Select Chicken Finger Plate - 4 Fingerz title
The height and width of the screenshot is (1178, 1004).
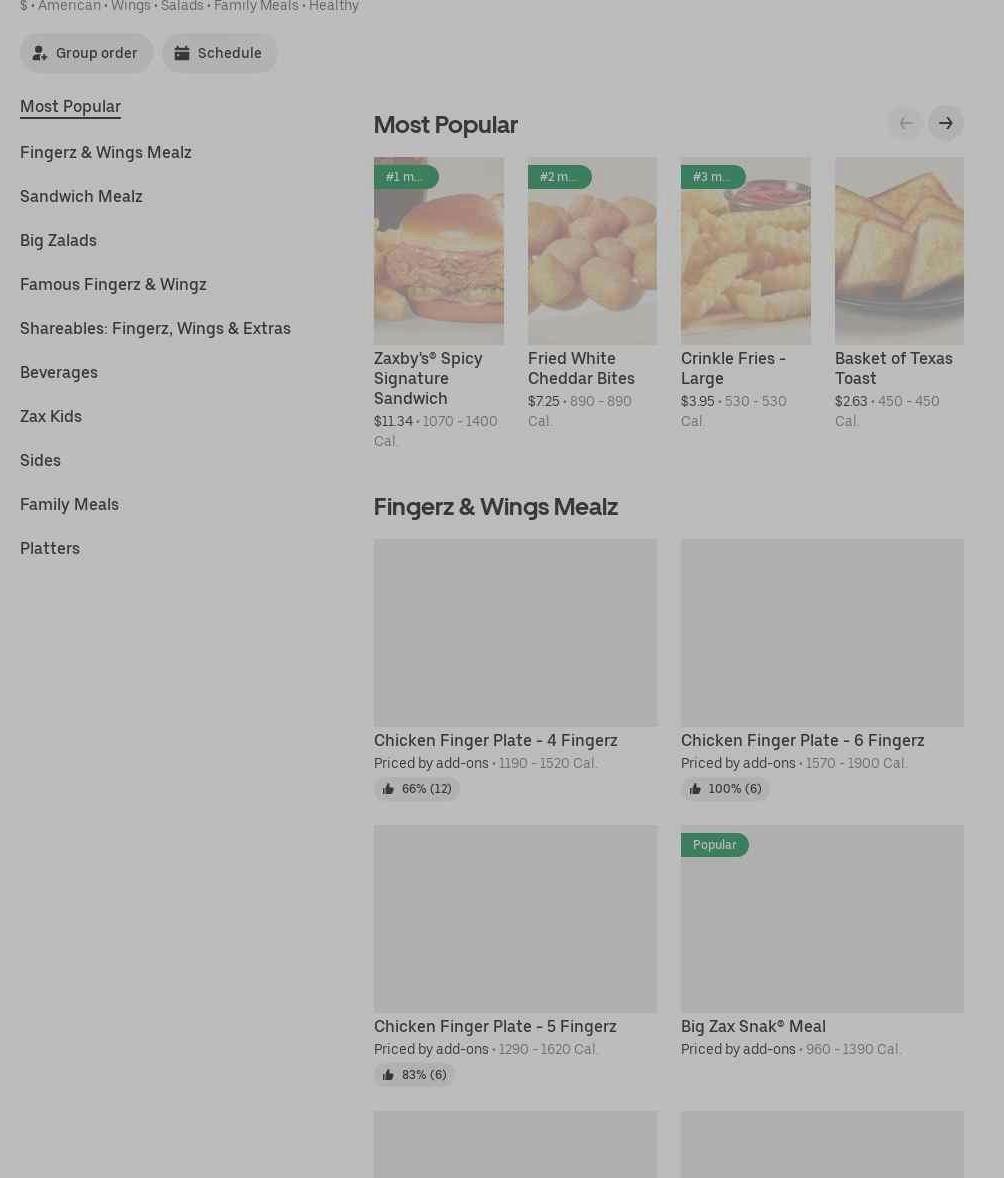click(496, 741)
